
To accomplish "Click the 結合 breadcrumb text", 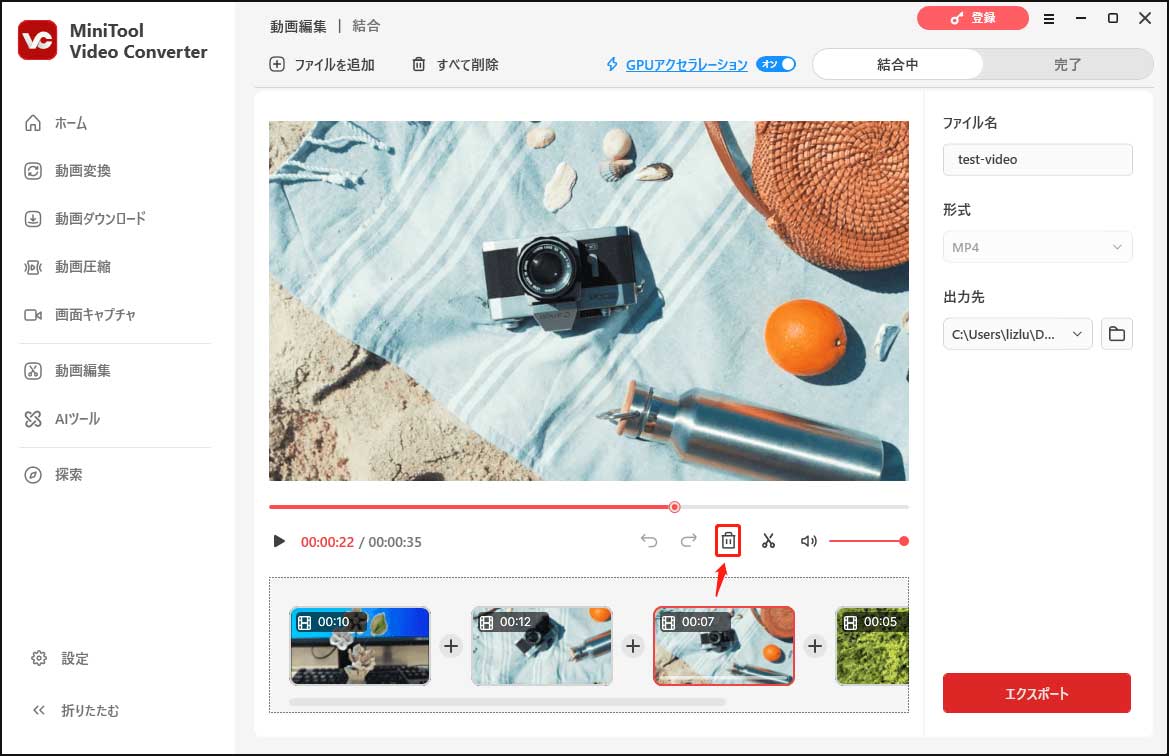I will [x=366, y=26].
